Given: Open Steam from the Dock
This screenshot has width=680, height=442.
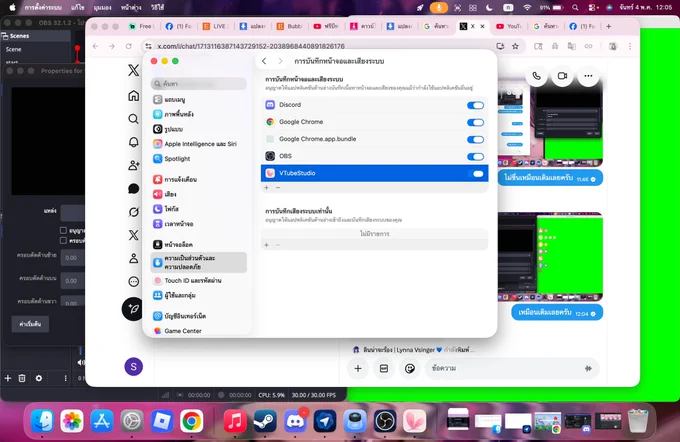Looking at the screenshot, I should click(265, 421).
